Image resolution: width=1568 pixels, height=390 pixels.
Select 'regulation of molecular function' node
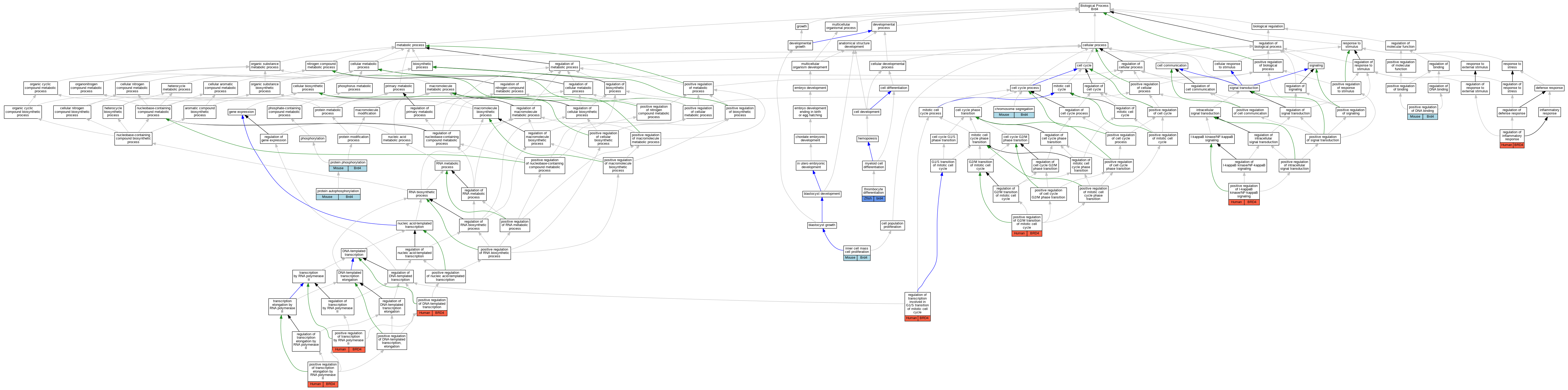[1401, 45]
